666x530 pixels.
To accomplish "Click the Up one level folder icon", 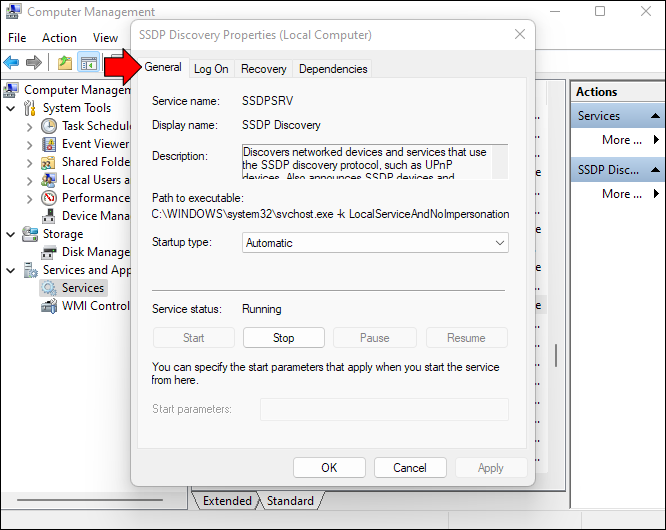I will (65, 63).
